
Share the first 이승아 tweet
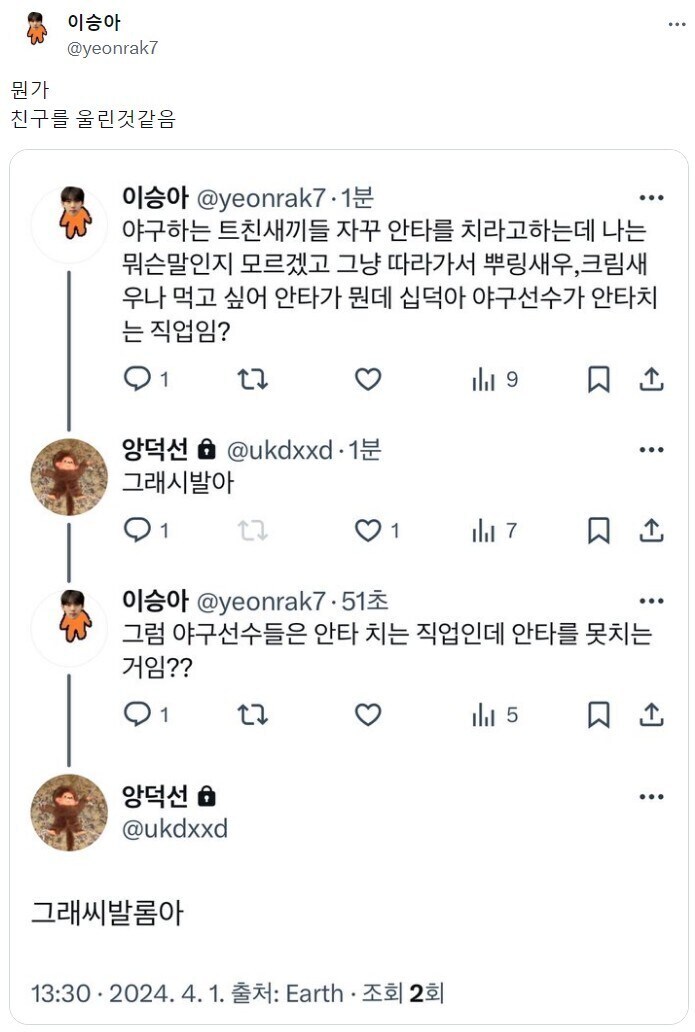pos(651,380)
